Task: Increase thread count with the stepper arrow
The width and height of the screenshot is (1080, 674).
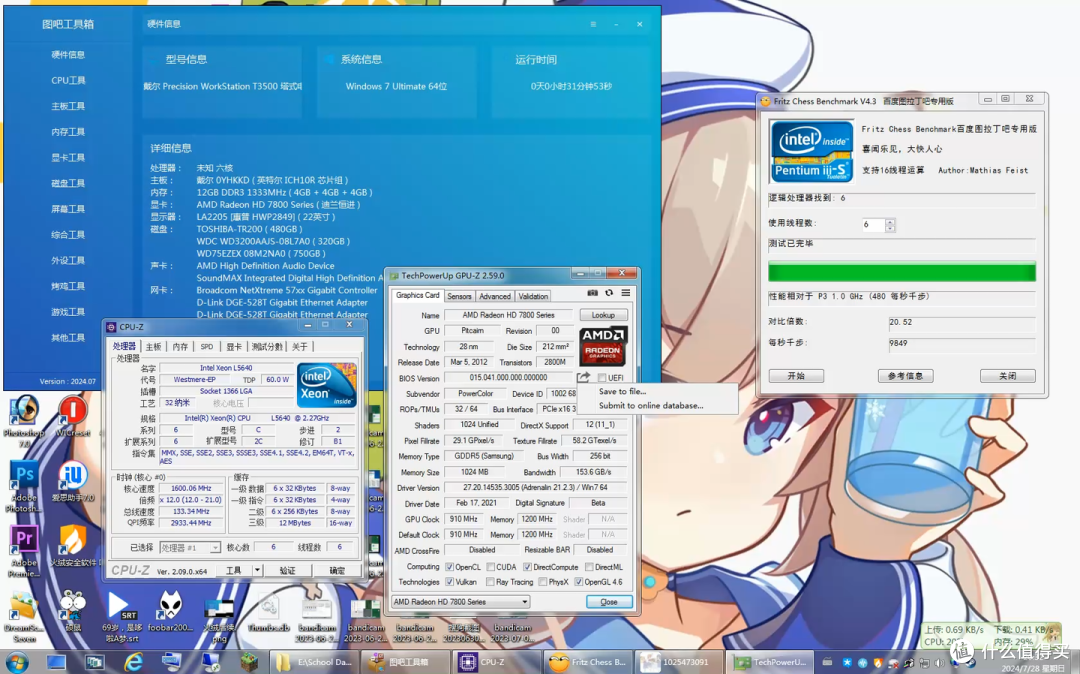Action: [x=890, y=221]
